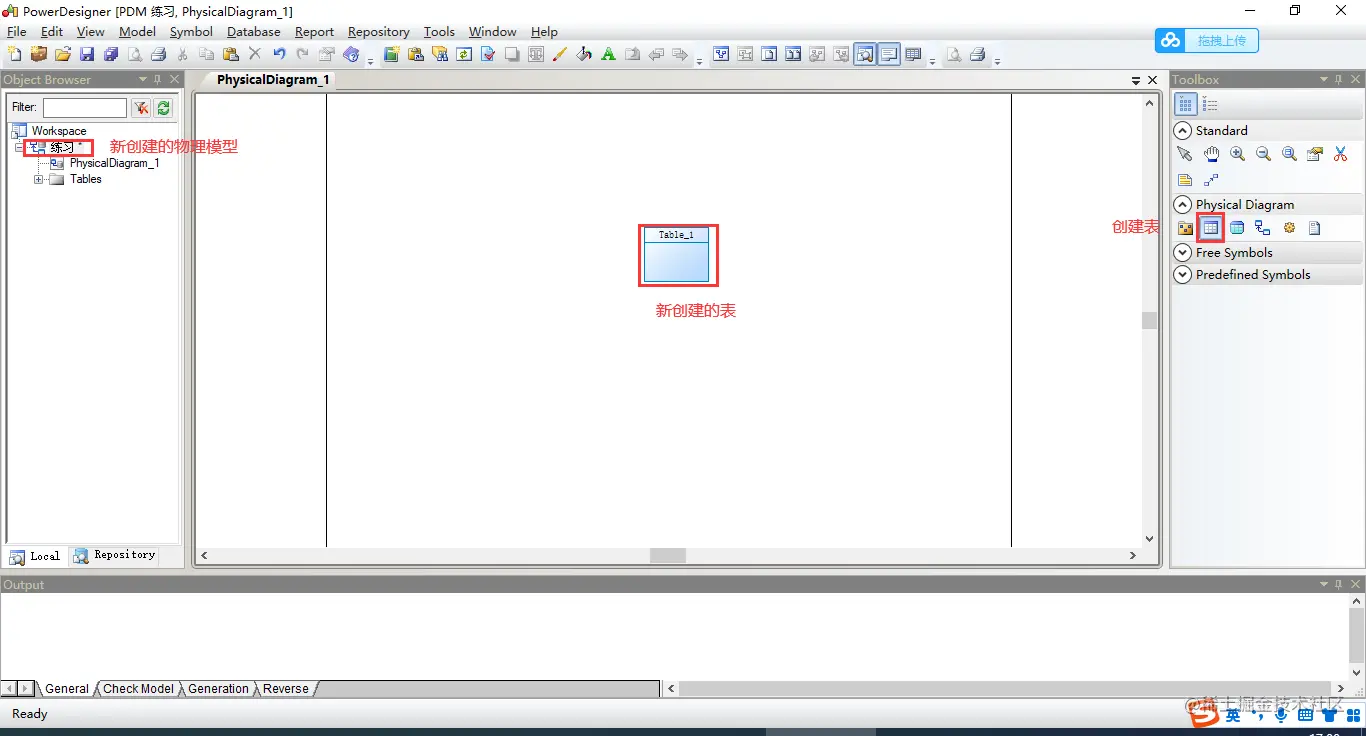The height and width of the screenshot is (736, 1366).
Task: Open the Model menu
Action: [137, 32]
